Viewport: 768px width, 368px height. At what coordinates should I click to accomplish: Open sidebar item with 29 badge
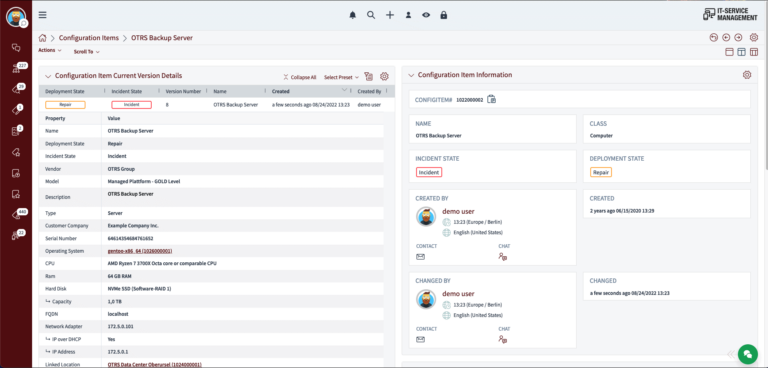tap(17, 89)
